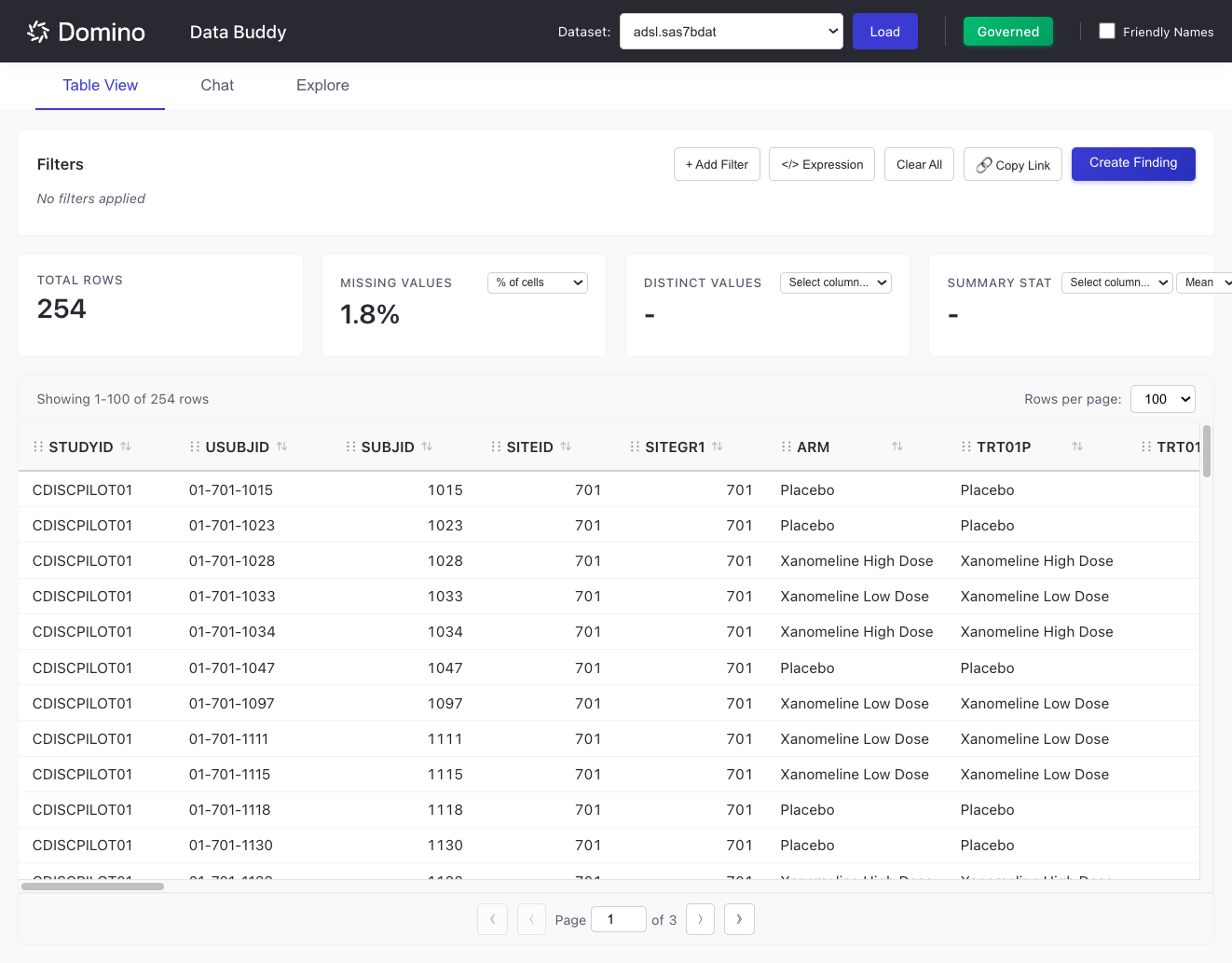
Task: Enable the Friendly Names checkbox
Action: click(x=1106, y=30)
